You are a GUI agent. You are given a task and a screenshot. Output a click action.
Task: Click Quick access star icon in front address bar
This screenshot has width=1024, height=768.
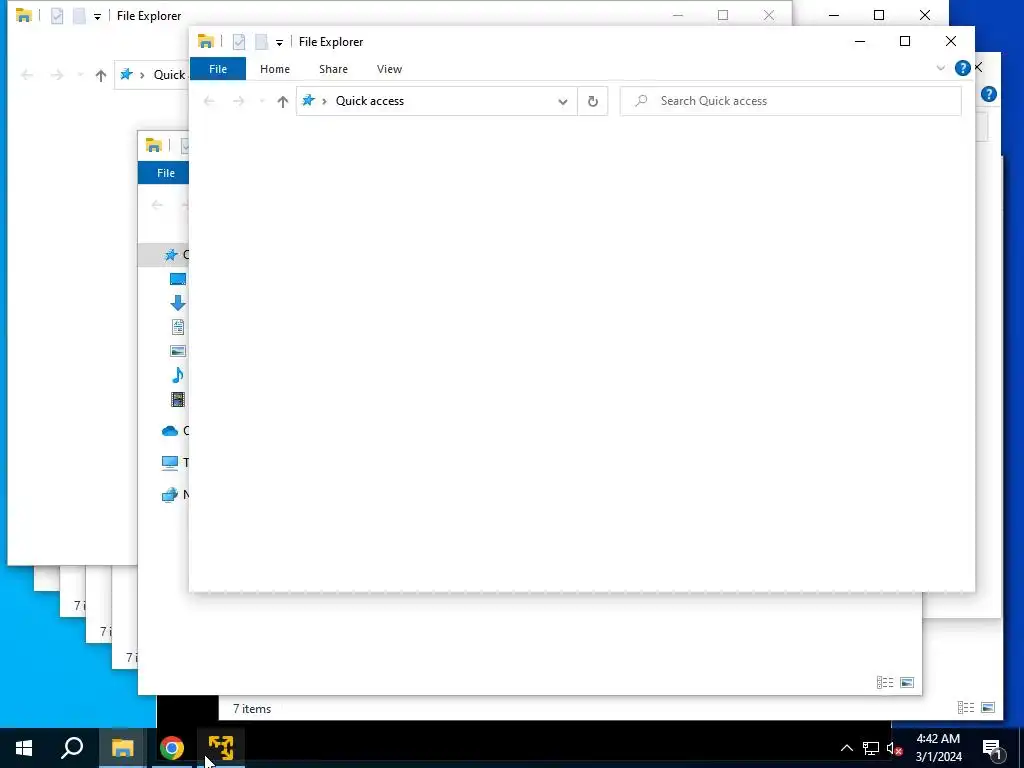point(308,101)
